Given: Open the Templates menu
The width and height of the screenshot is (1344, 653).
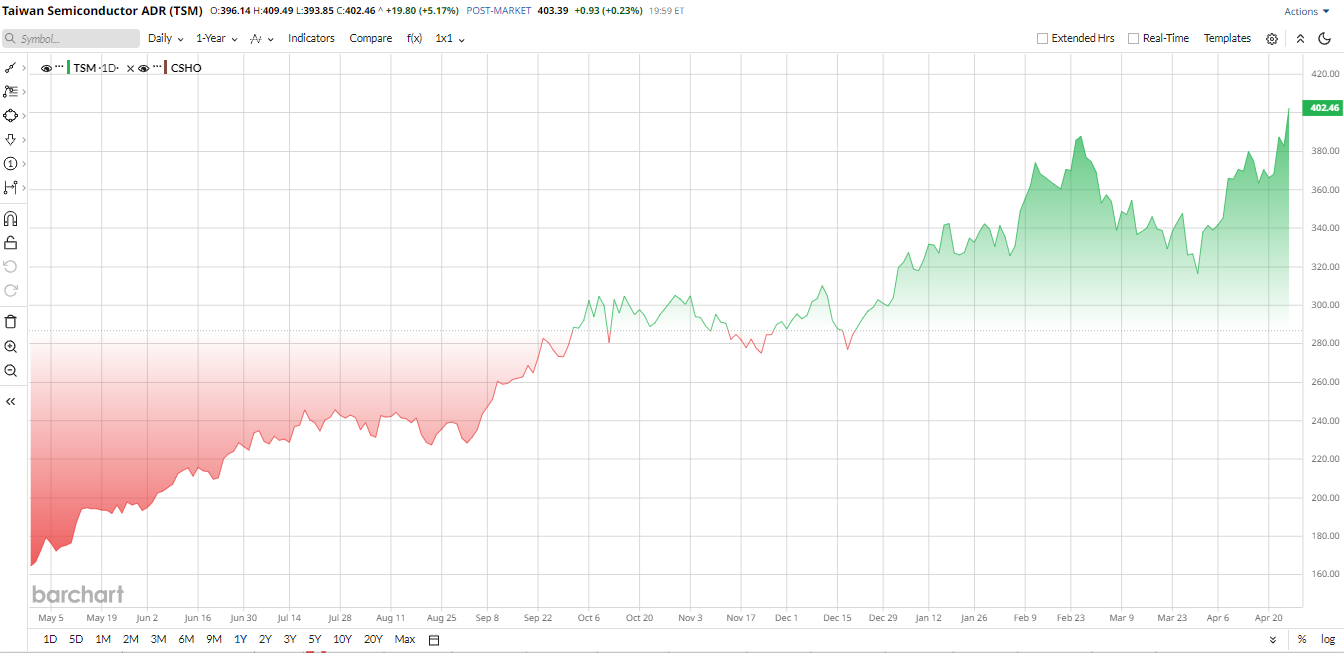Looking at the screenshot, I should point(1227,38).
